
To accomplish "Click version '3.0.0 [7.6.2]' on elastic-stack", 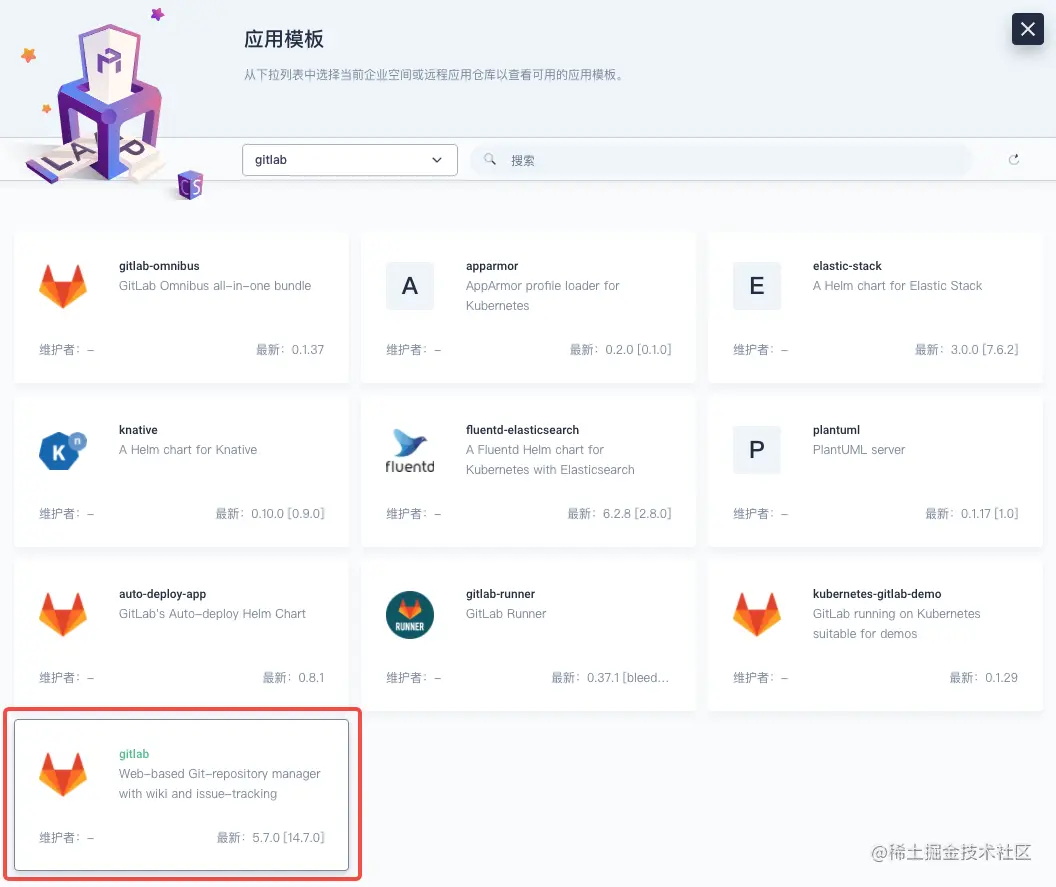I will (984, 350).
